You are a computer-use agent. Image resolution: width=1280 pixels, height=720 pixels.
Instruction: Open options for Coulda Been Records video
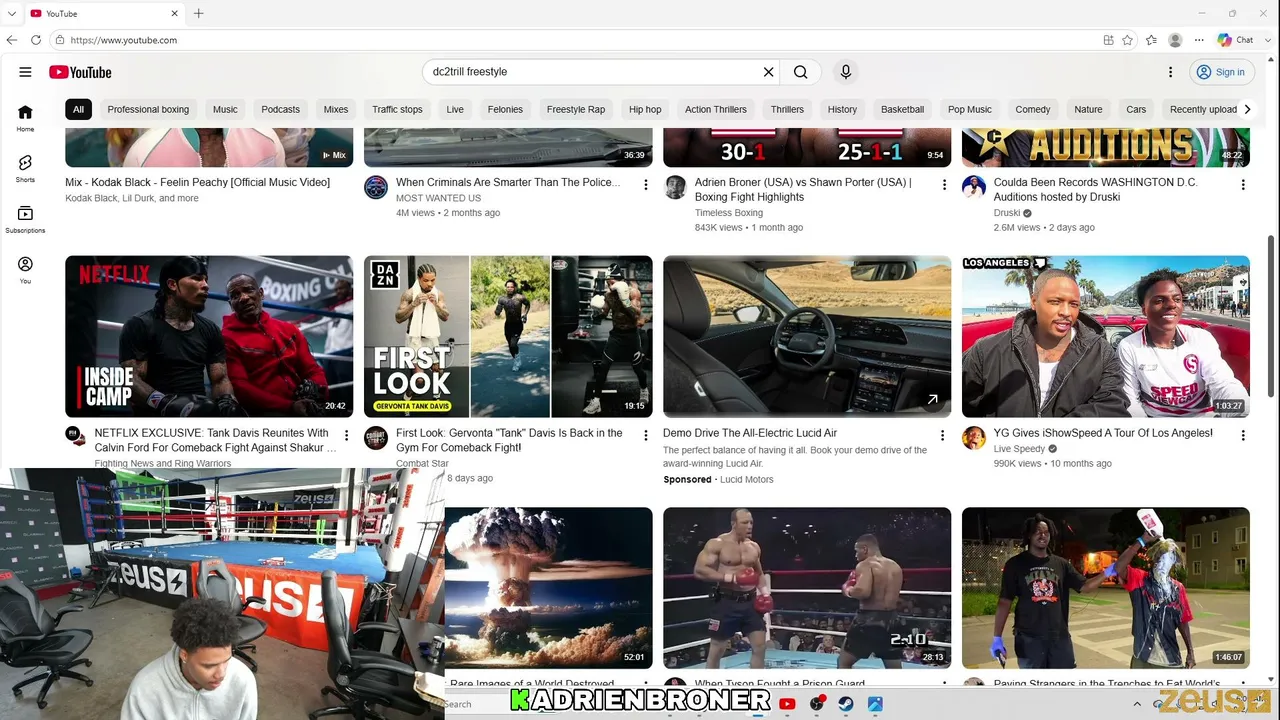pyautogui.click(x=1243, y=185)
